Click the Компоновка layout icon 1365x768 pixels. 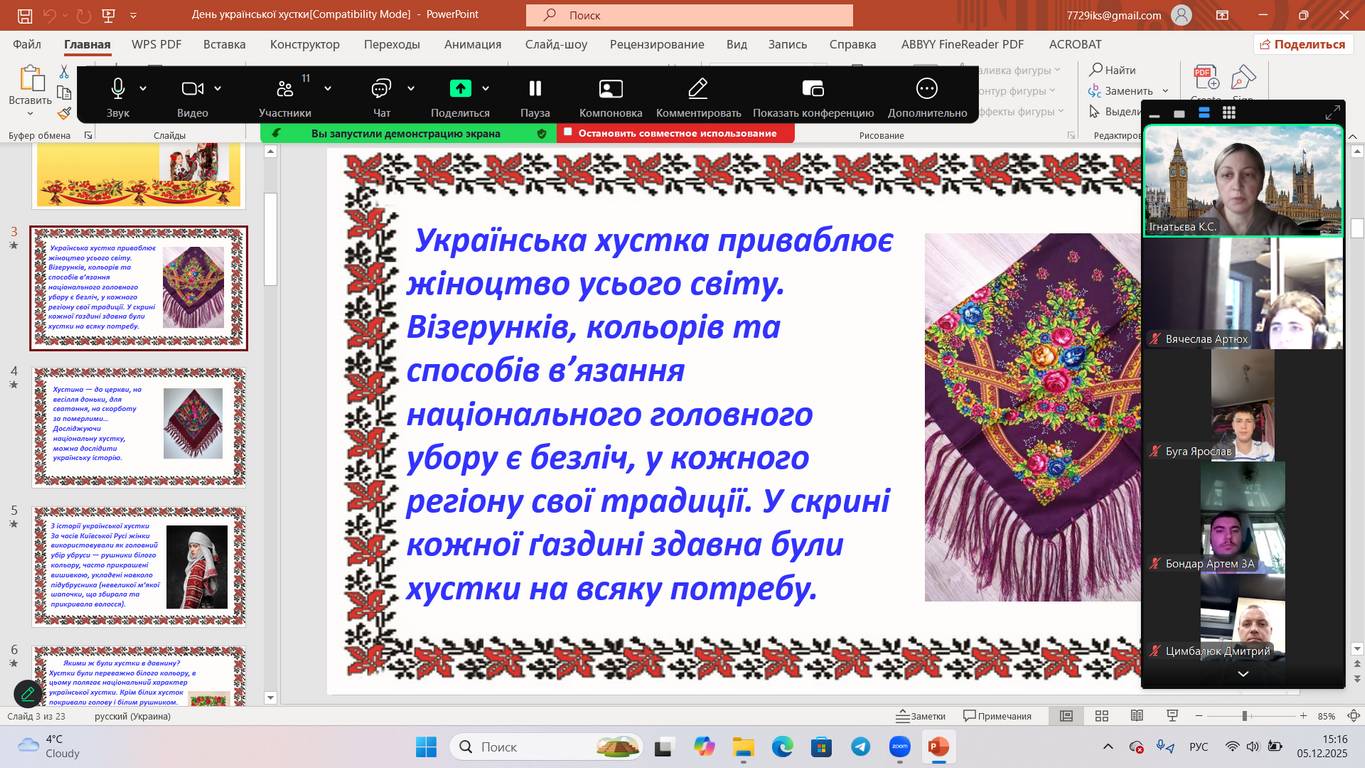(x=610, y=89)
